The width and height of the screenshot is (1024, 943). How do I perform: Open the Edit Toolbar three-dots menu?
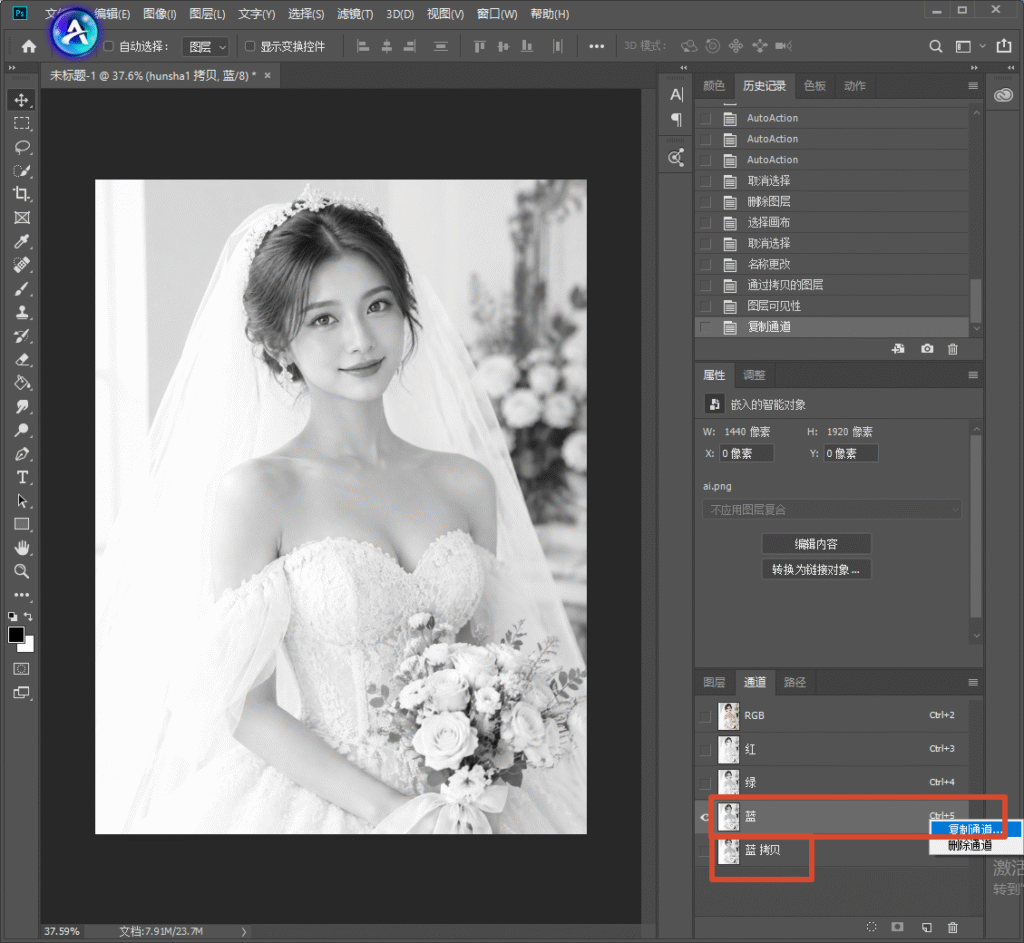22,595
